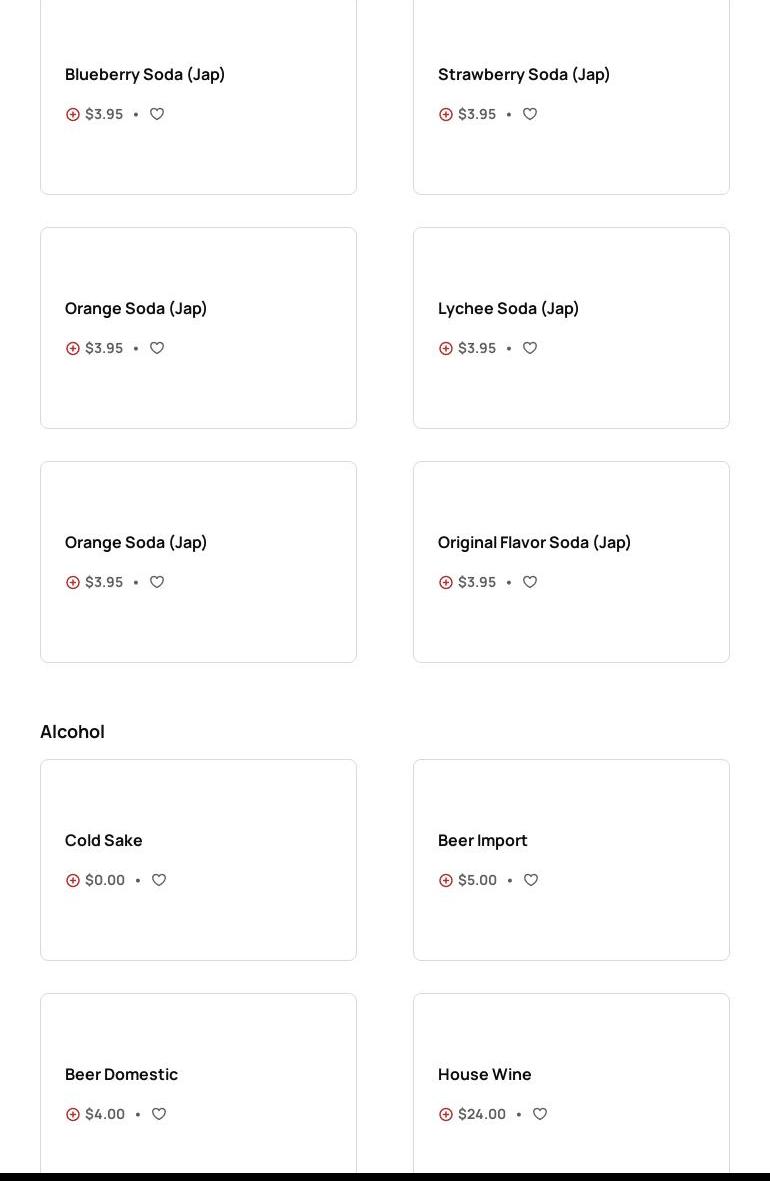Add House Wine using plus icon
Screen dimensions: 770x1181
pyautogui.click(x=446, y=1114)
